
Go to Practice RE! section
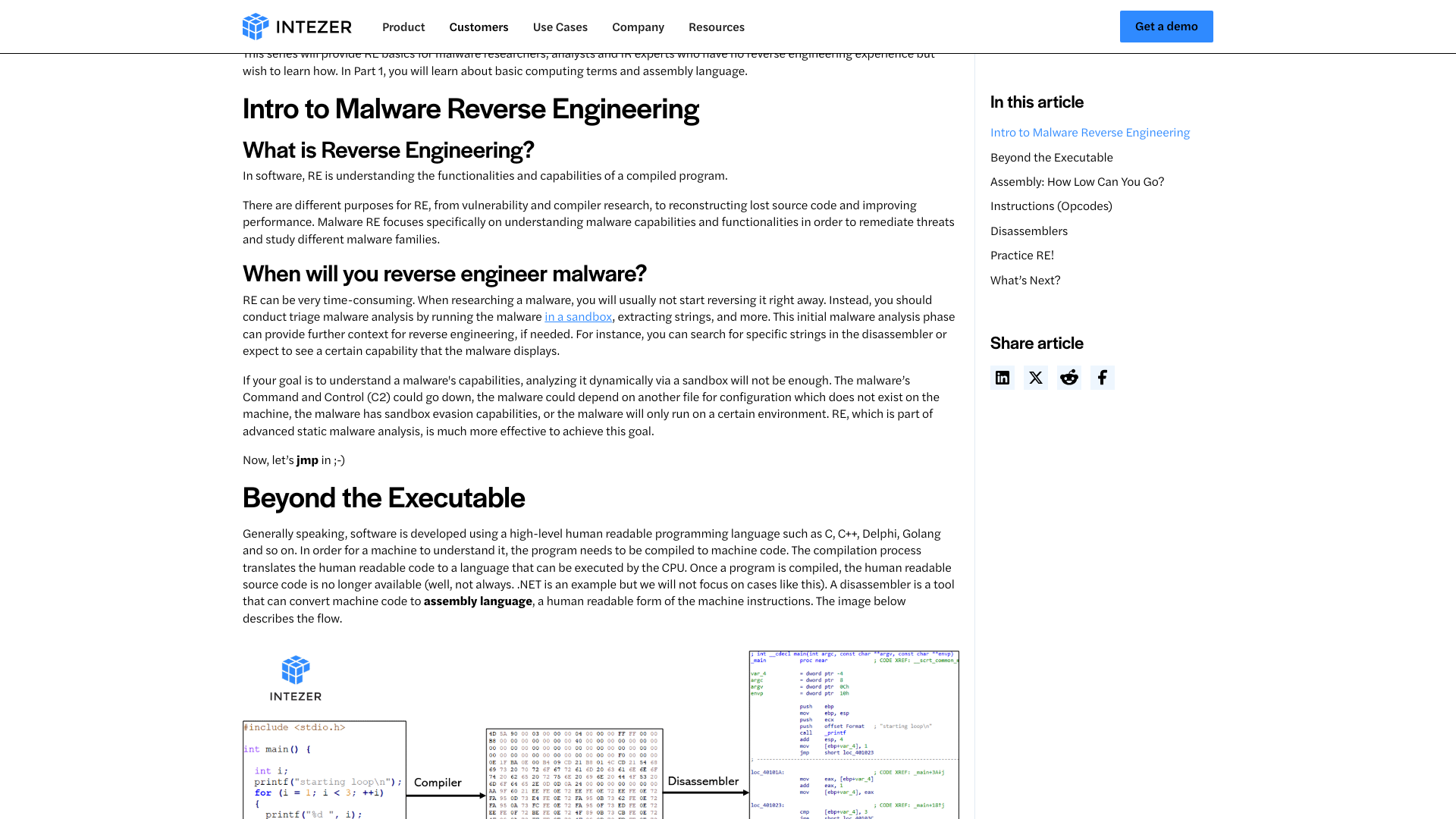pos(1022,256)
